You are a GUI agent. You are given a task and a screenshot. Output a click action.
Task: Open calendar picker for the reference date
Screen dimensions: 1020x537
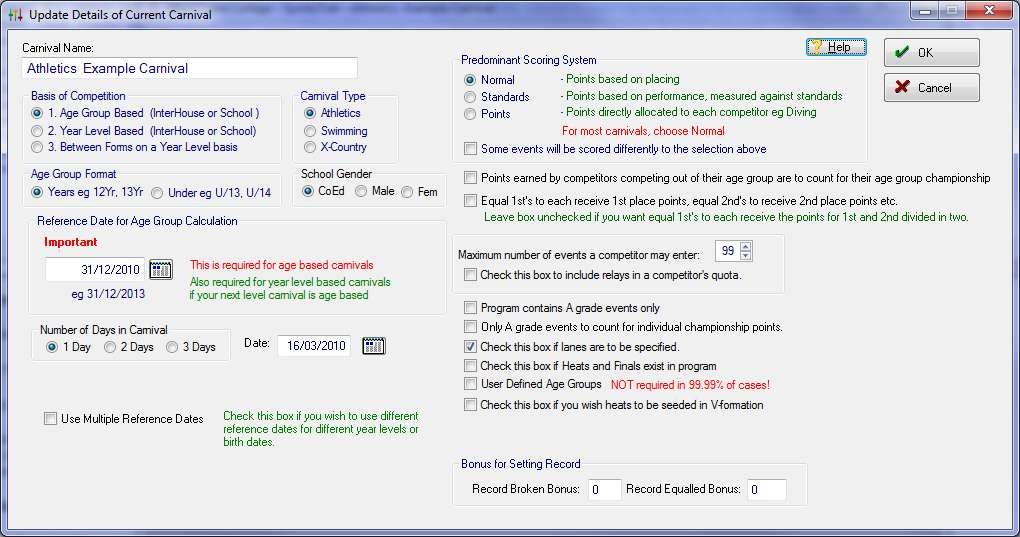click(x=161, y=269)
